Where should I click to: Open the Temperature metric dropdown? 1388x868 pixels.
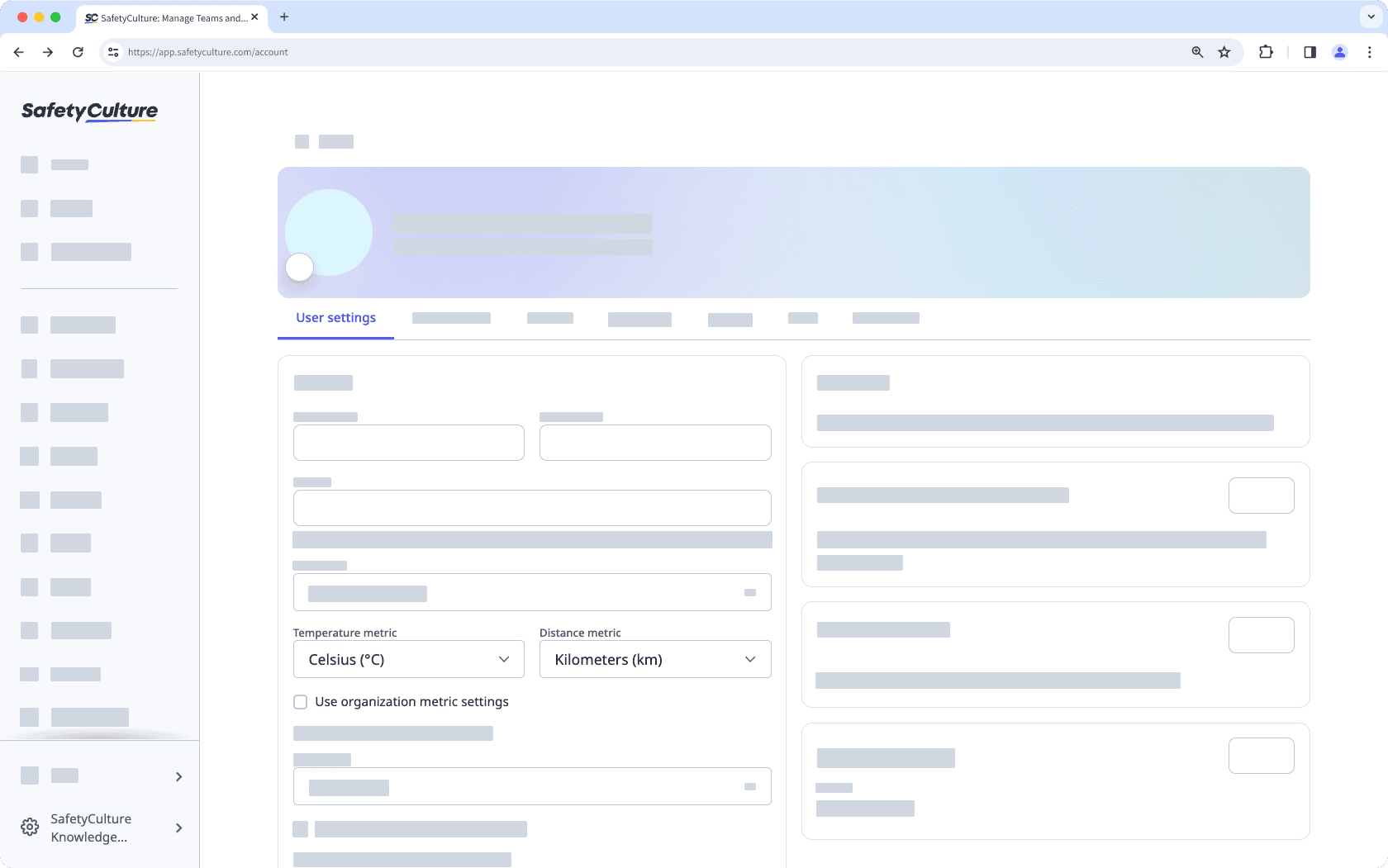click(x=408, y=659)
